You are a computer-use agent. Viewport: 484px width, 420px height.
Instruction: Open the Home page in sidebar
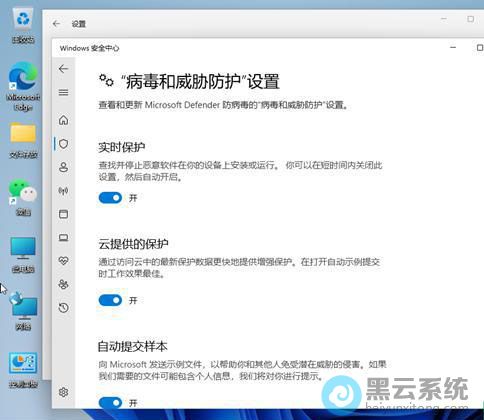pos(63,120)
